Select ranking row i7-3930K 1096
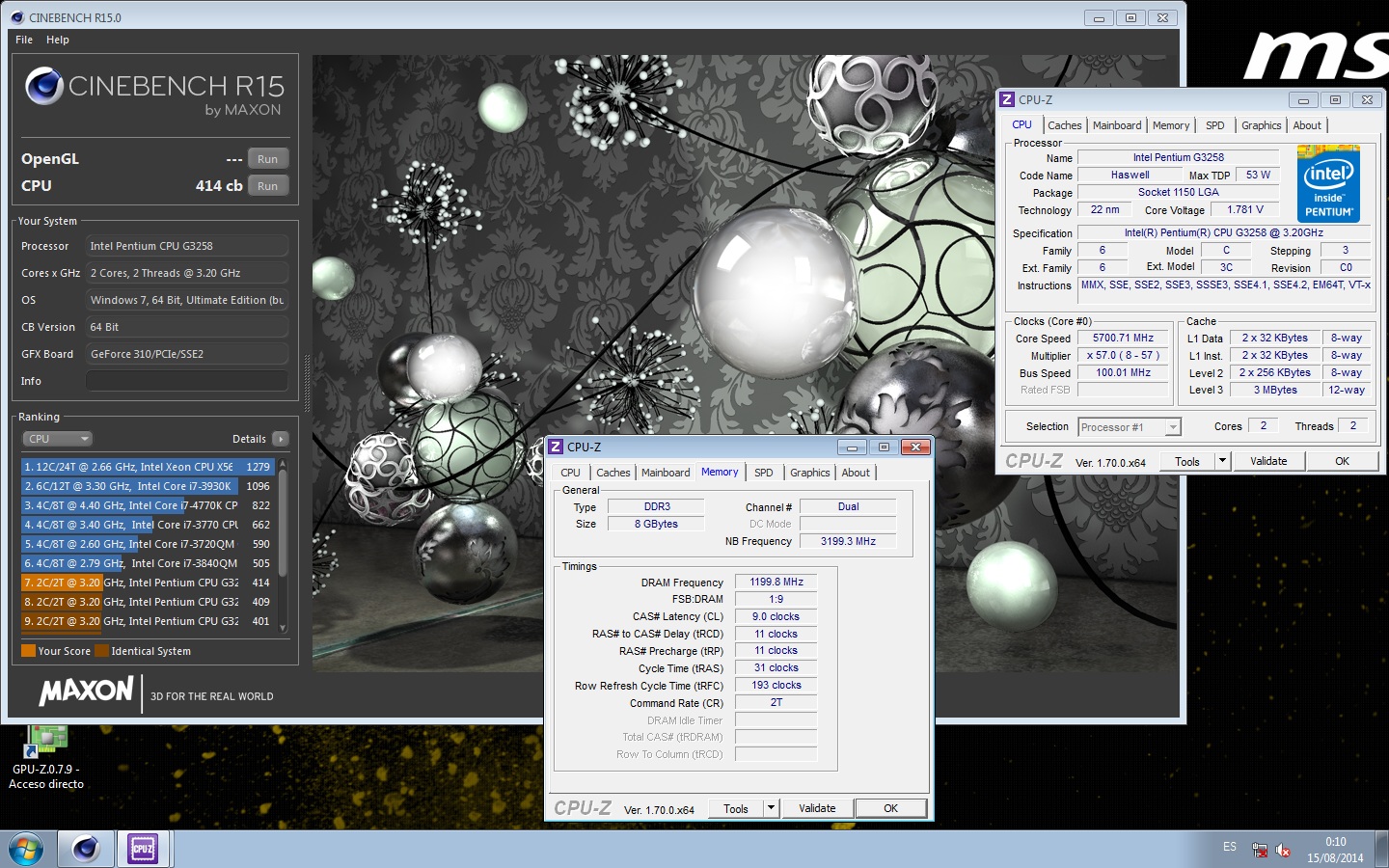 click(x=148, y=486)
